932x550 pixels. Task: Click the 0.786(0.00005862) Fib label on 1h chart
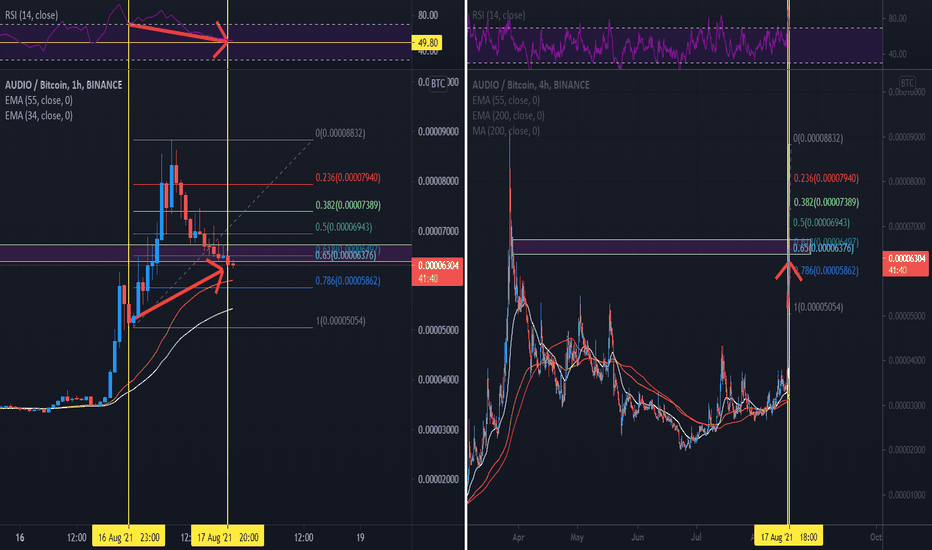[x=348, y=281]
